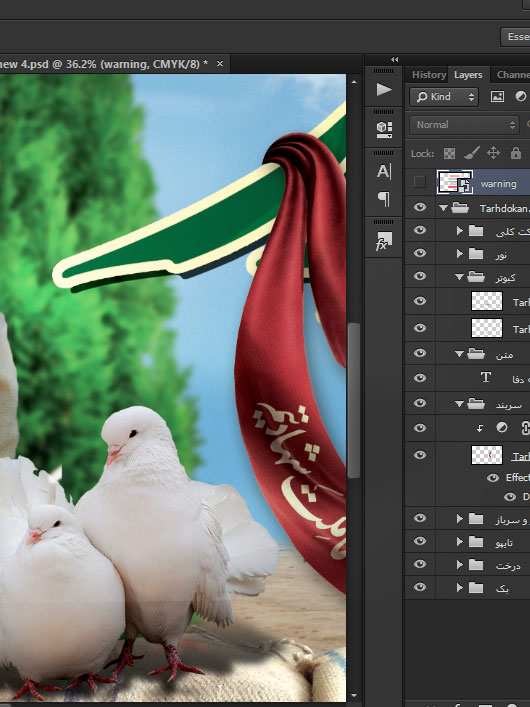The height and width of the screenshot is (707, 530).
Task: Select the new 4.psd document tab
Action: click(x=104, y=64)
